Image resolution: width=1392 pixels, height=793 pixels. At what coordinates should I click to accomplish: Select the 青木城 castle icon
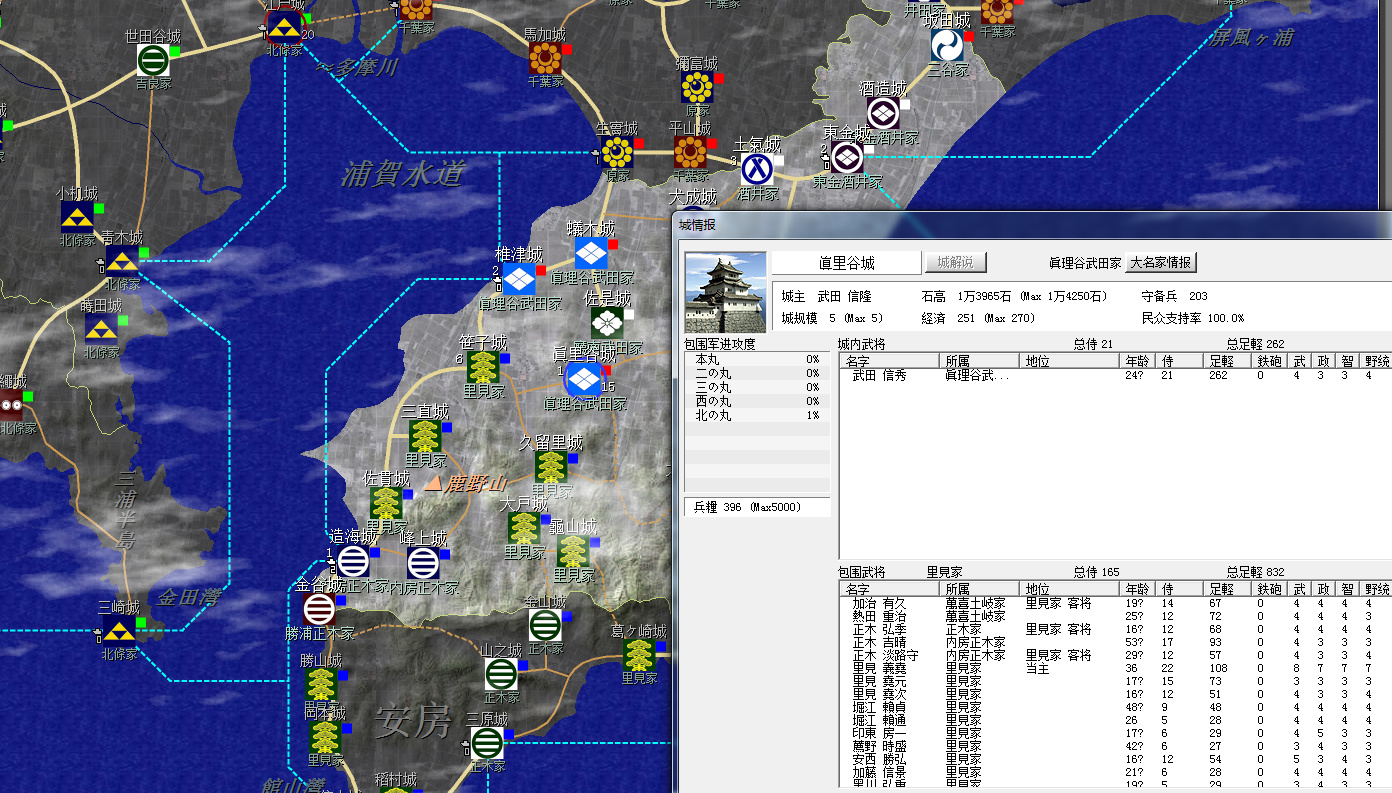pyautogui.click(x=122, y=262)
